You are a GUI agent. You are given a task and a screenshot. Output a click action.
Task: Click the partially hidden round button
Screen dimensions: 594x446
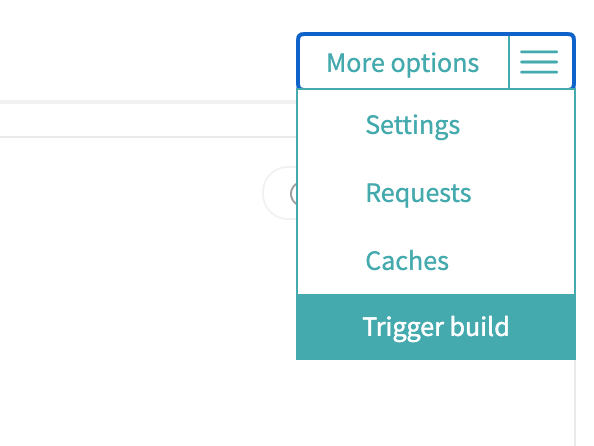280,193
